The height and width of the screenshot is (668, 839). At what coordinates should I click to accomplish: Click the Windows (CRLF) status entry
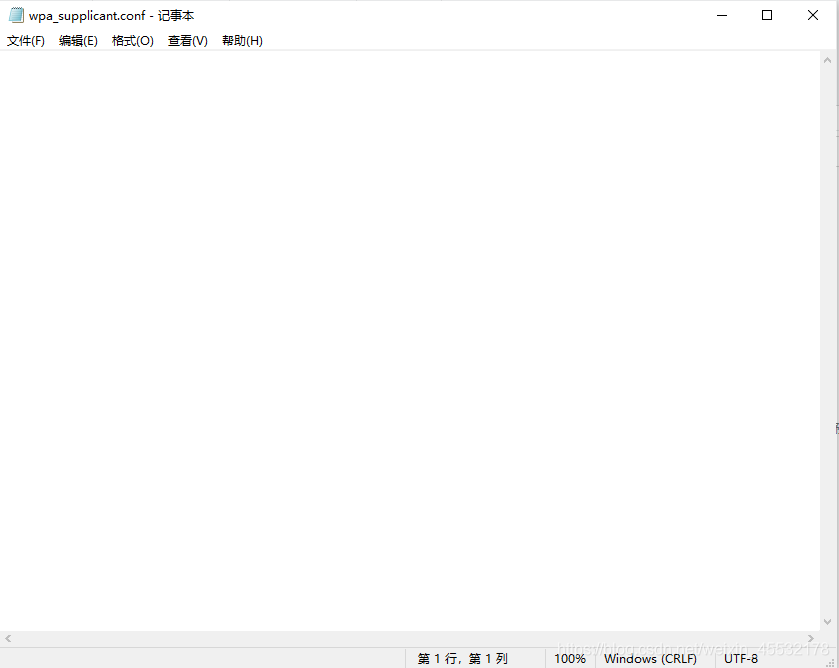click(650, 658)
